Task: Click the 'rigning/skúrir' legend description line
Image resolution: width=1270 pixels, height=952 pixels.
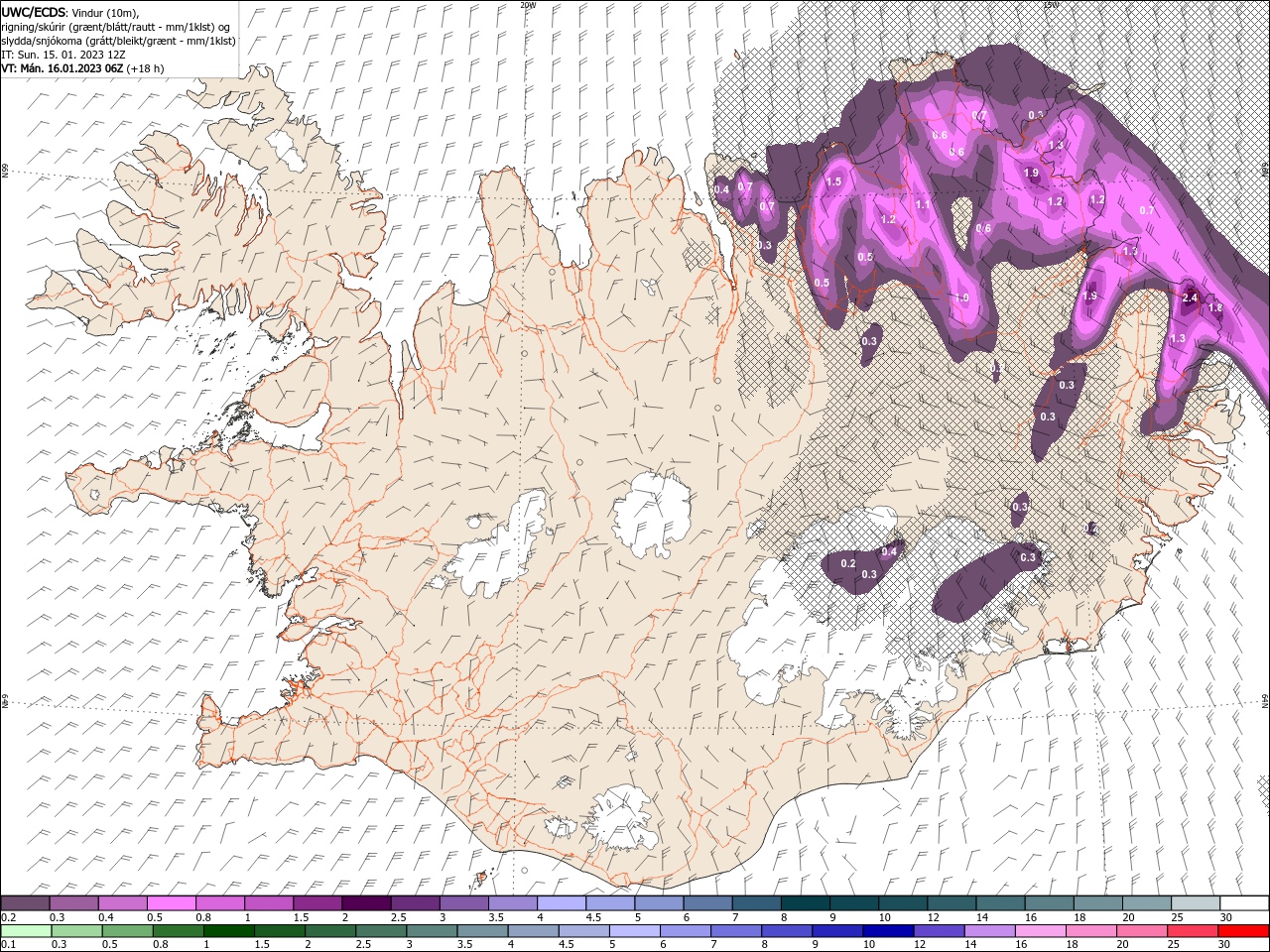Action: point(116,26)
